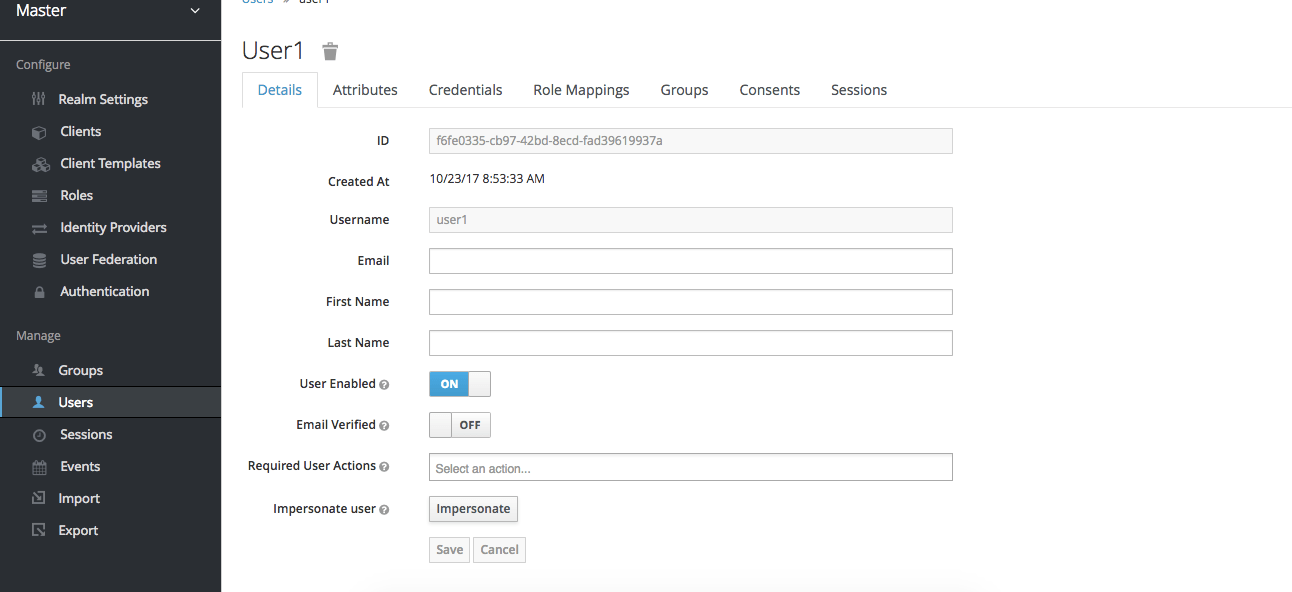Show help tooltip for User Enabled

coord(384,384)
